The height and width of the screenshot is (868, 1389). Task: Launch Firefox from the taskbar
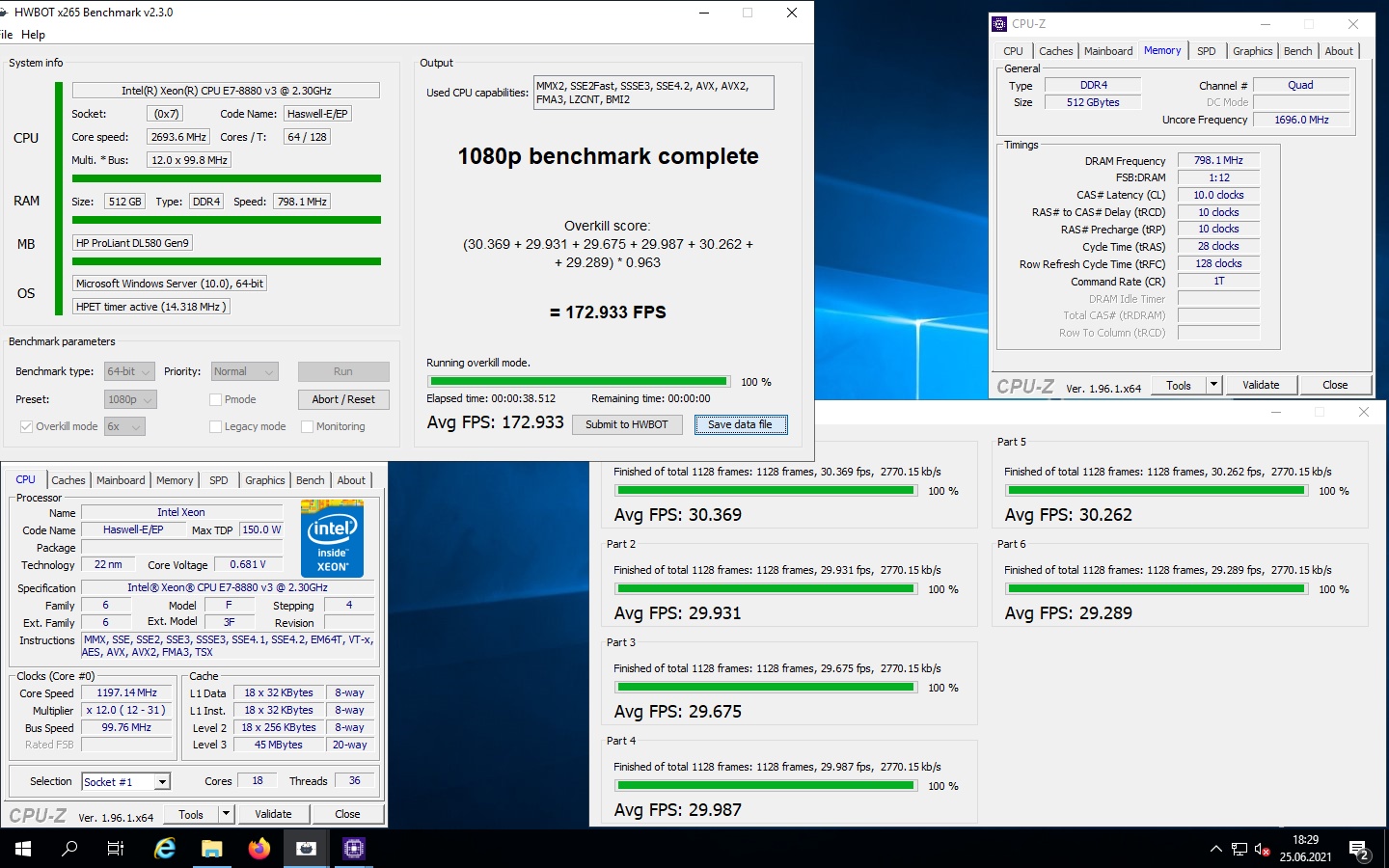[x=259, y=849]
